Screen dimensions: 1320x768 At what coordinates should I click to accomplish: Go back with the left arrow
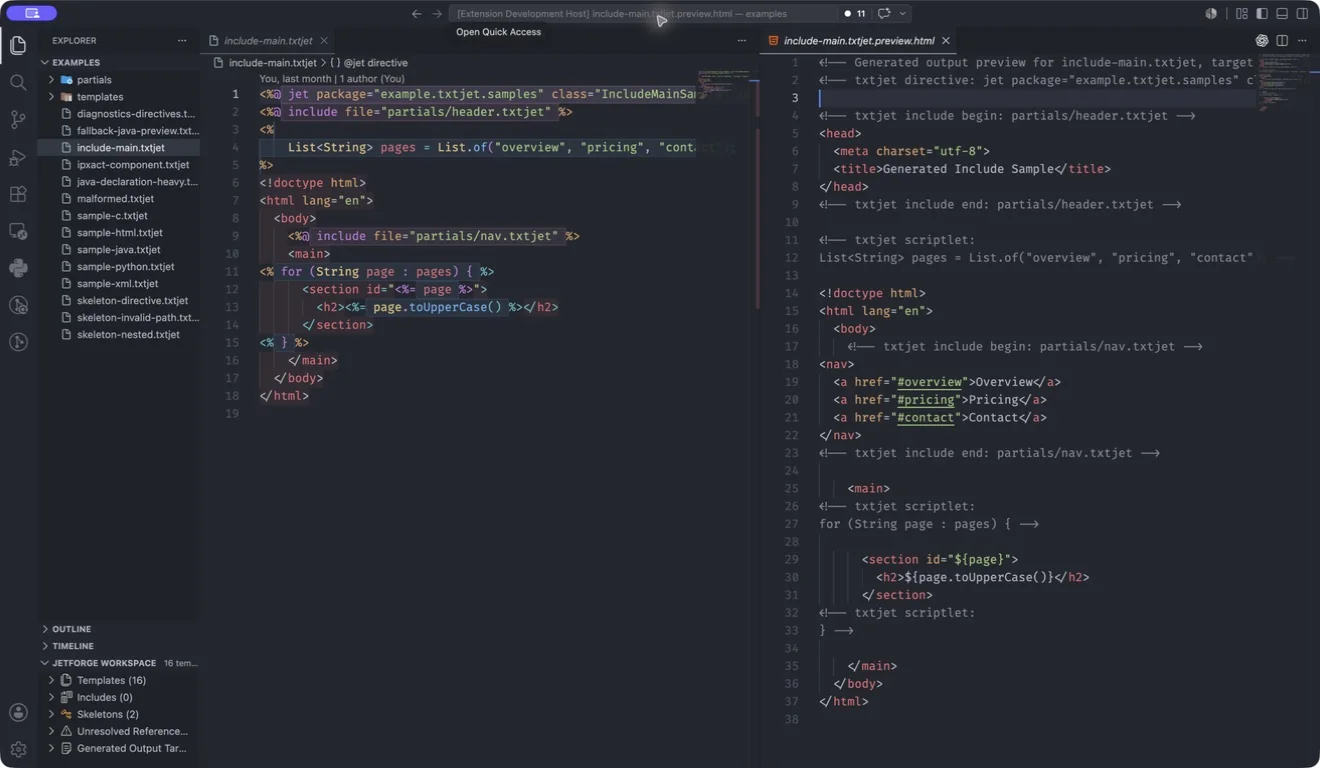(416, 14)
